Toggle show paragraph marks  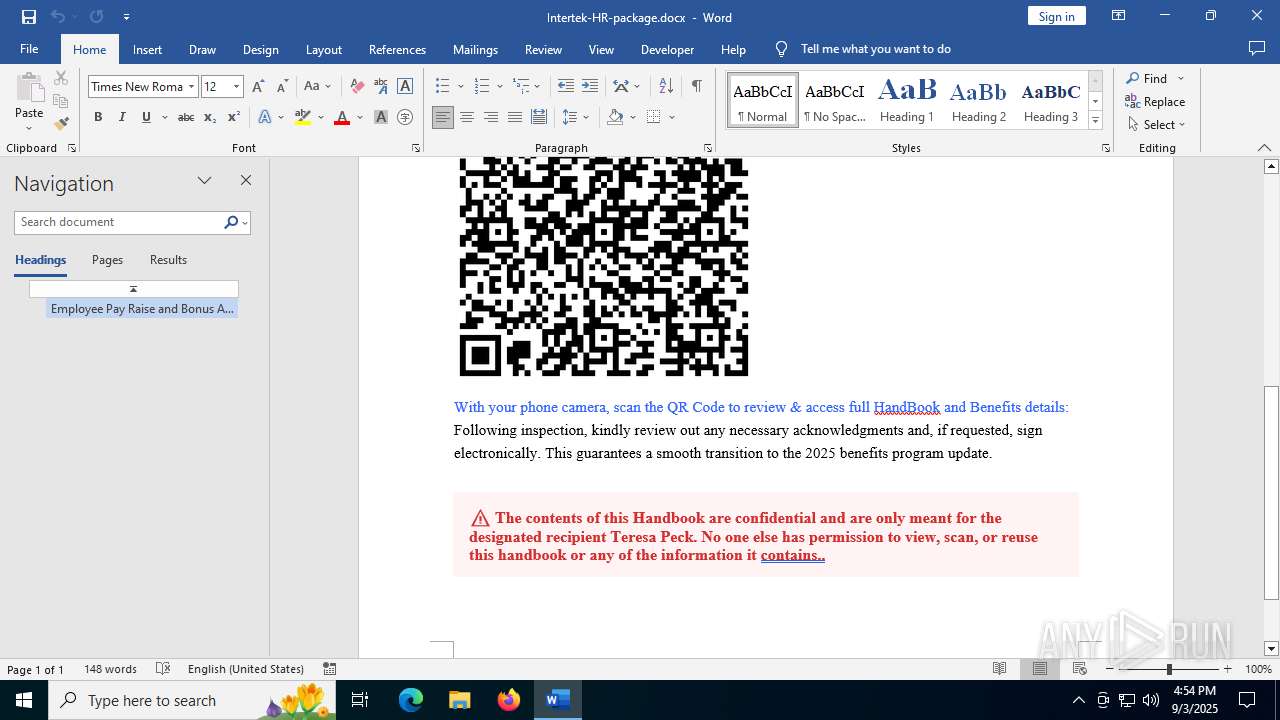[696, 87]
